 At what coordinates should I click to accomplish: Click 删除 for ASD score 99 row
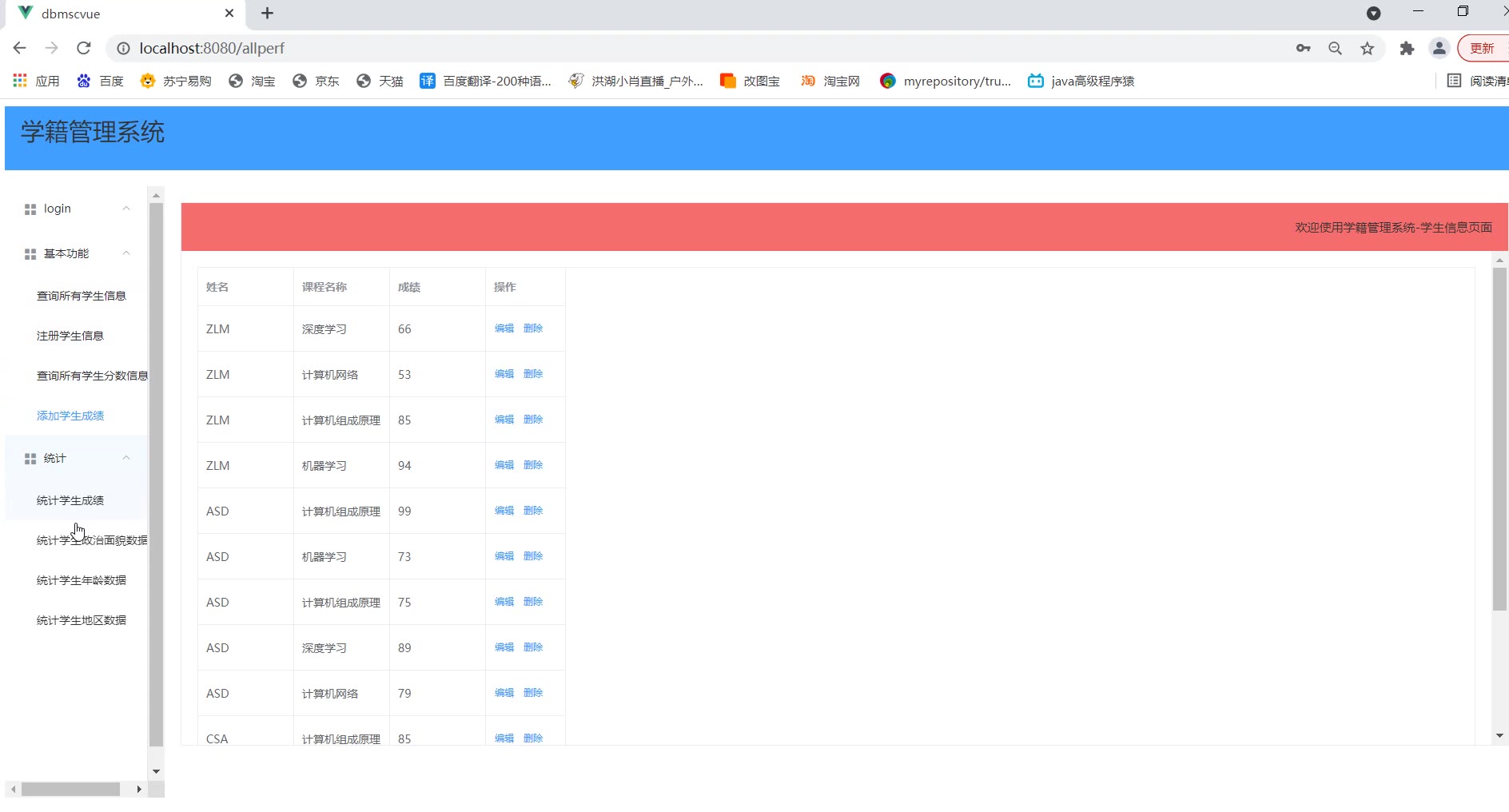(x=533, y=511)
